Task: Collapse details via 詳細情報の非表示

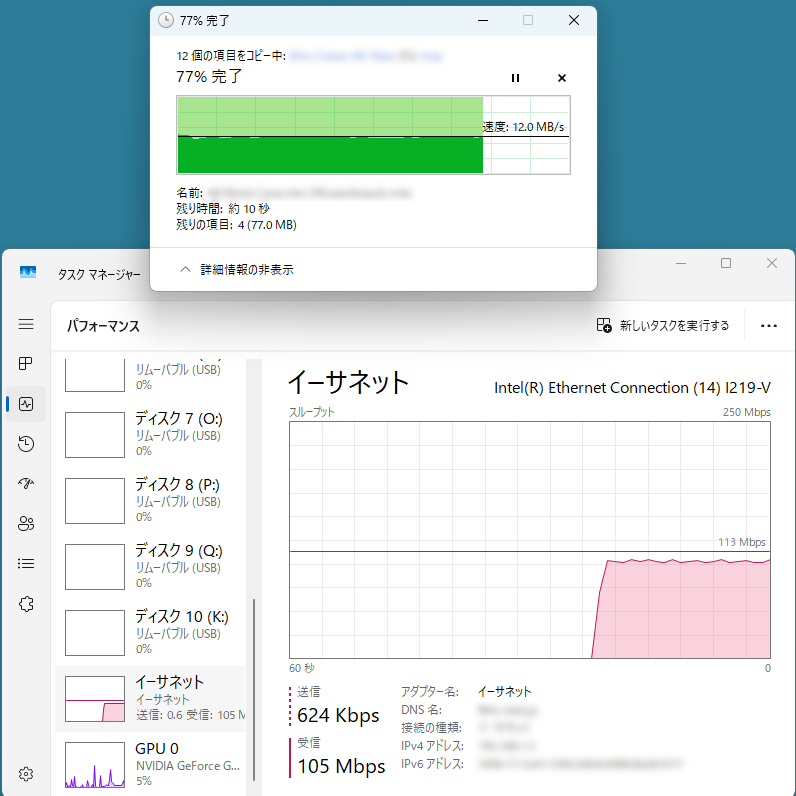Action: point(237,270)
